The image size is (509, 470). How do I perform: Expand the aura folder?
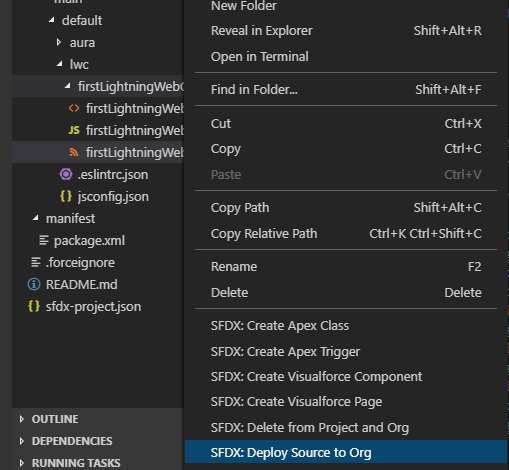pyautogui.click(x=59, y=42)
